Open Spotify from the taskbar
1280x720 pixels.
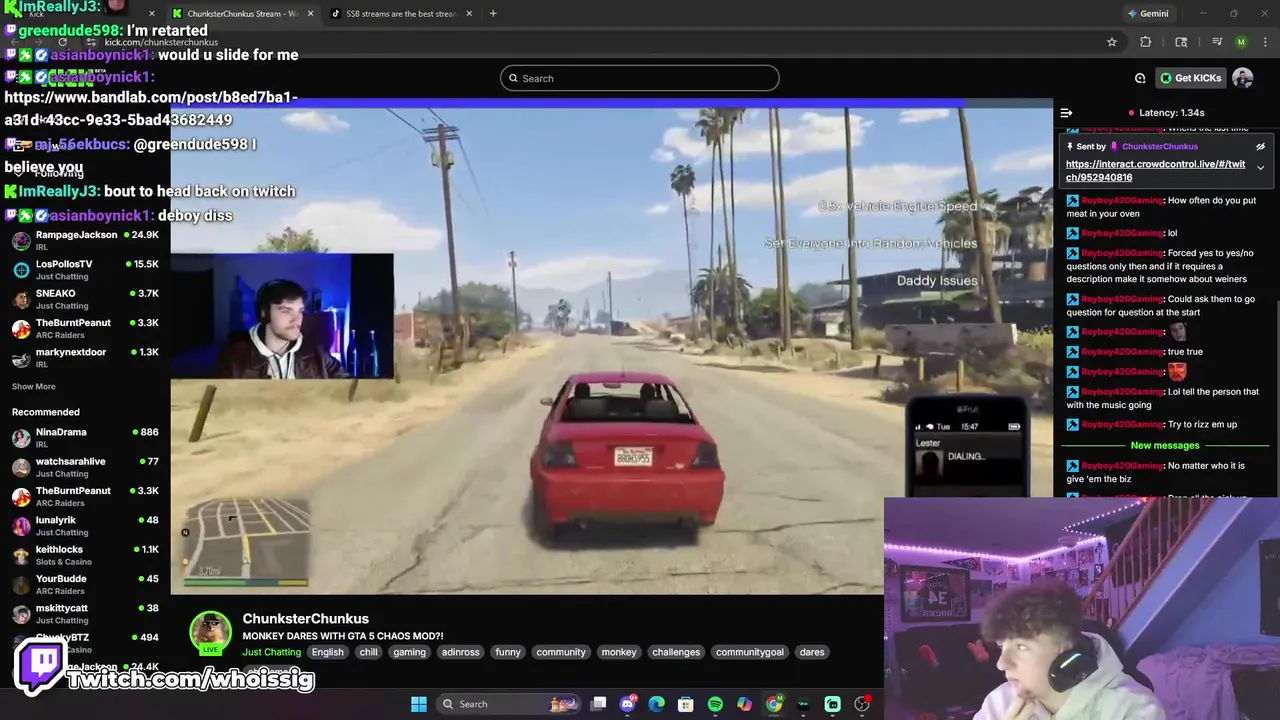pyautogui.click(x=715, y=704)
